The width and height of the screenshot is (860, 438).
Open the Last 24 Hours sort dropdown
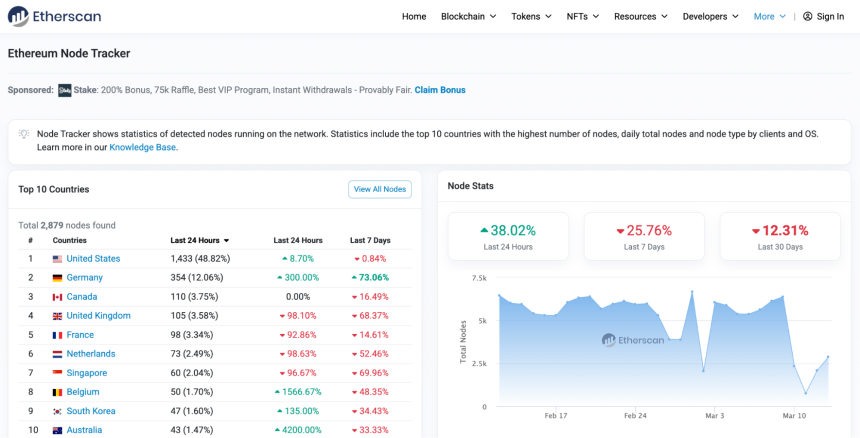click(x=200, y=240)
